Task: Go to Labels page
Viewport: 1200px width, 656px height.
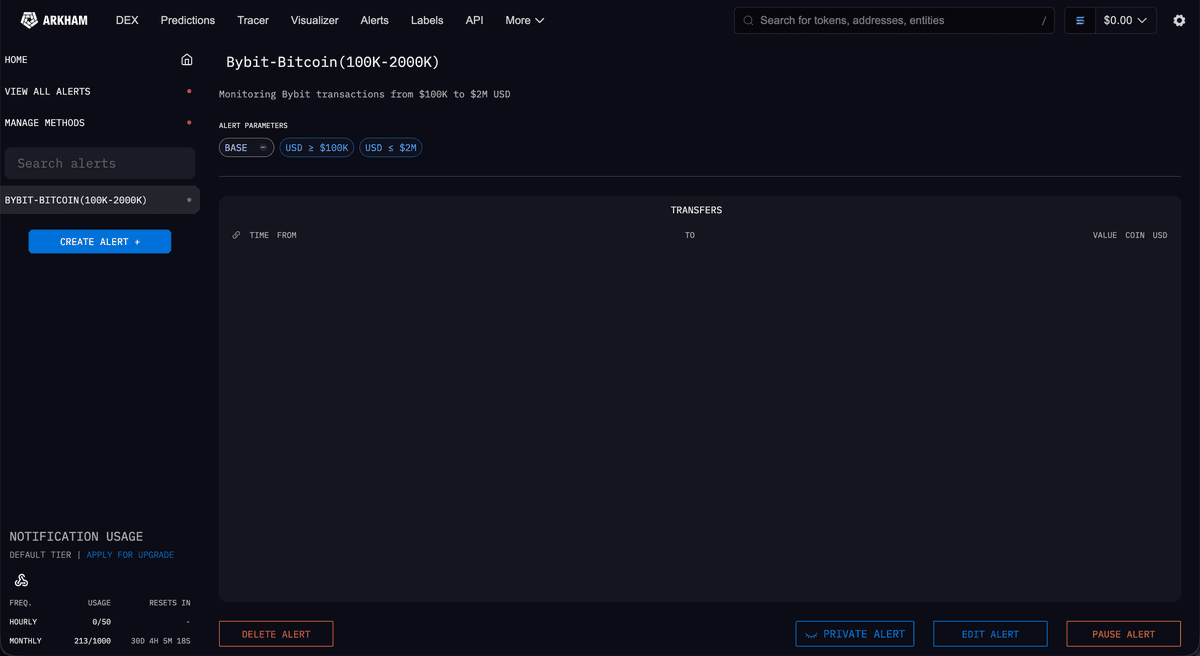Action: (427, 20)
